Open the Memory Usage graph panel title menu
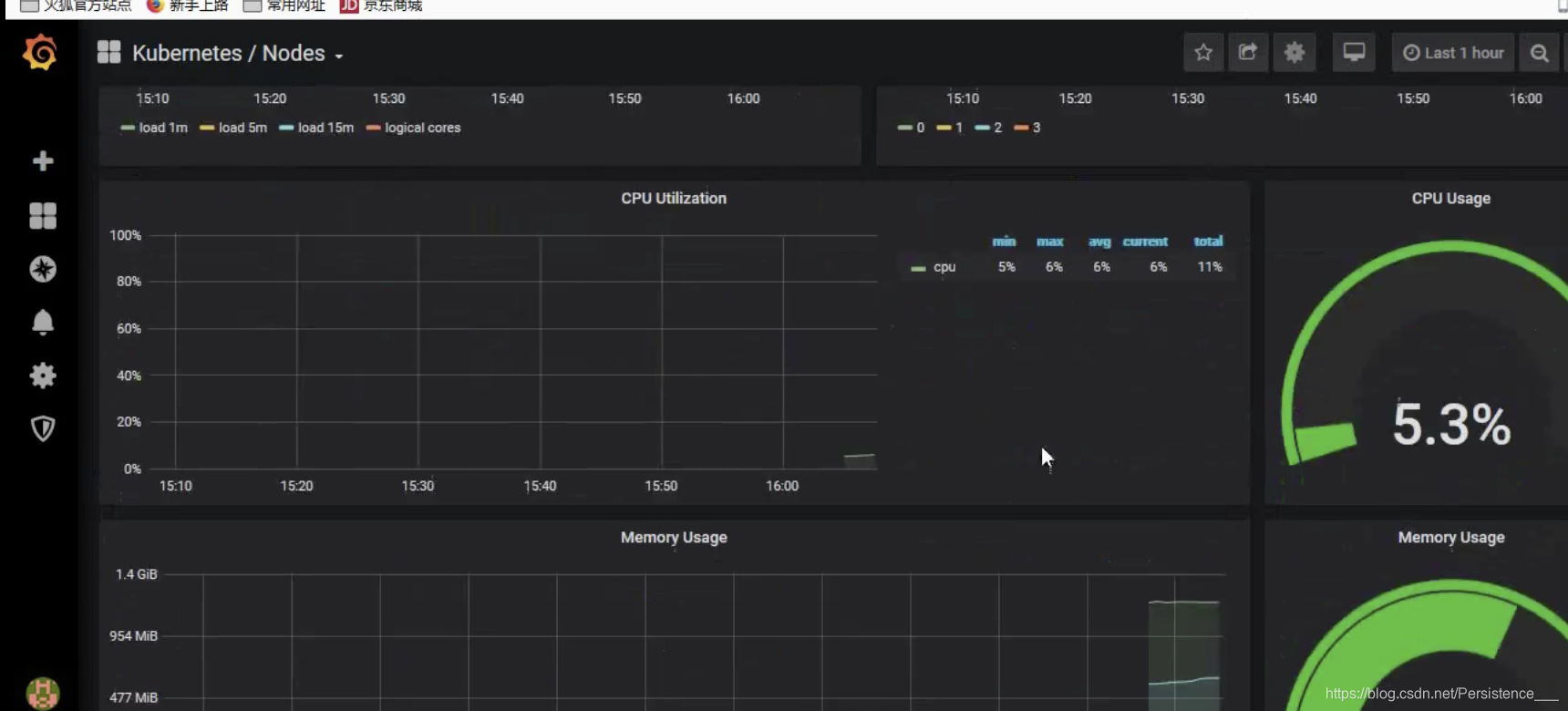This screenshot has width=1568, height=711. (674, 537)
